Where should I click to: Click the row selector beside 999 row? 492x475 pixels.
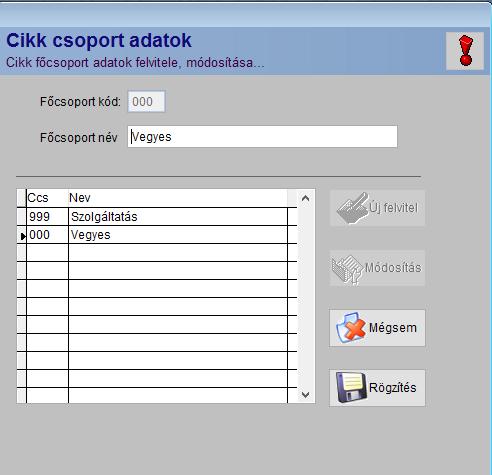22,217
